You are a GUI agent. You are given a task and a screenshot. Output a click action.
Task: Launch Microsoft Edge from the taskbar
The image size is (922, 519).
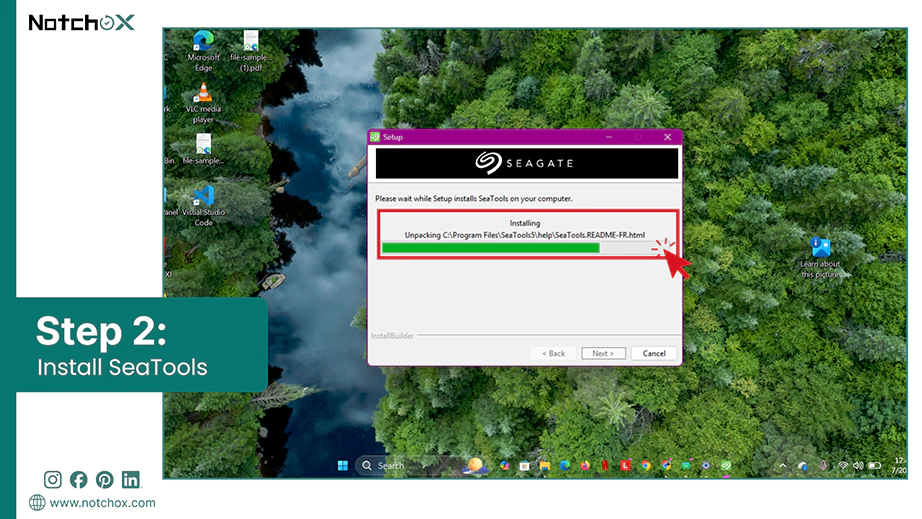(x=564, y=466)
